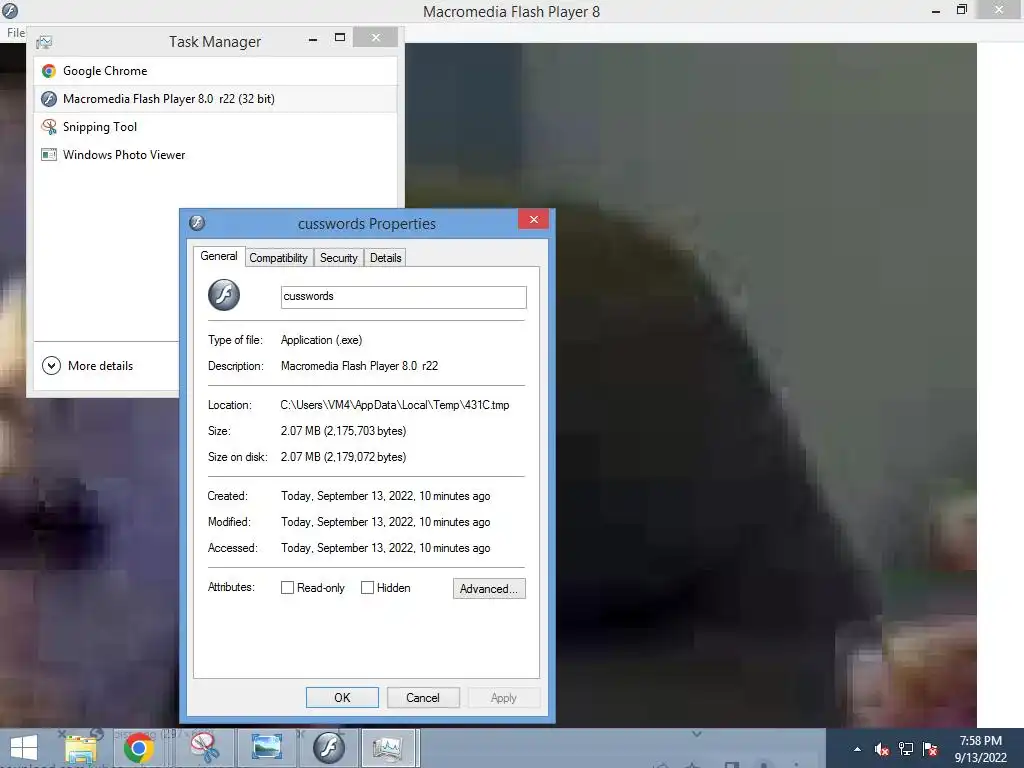Click the large Flash file icon in General tab

[x=224, y=295]
